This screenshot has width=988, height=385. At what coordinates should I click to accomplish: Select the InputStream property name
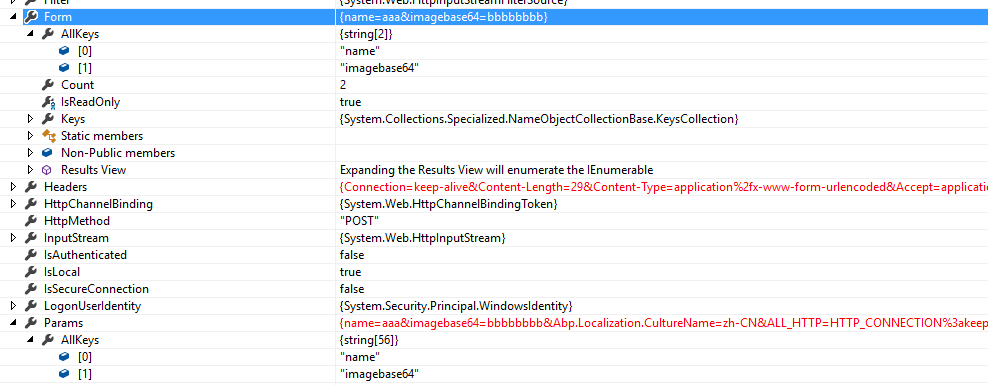pos(76,238)
